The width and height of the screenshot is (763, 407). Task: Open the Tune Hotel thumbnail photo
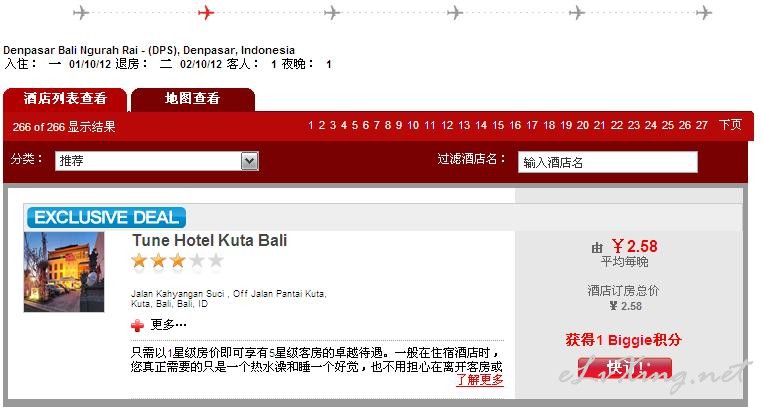(64, 272)
